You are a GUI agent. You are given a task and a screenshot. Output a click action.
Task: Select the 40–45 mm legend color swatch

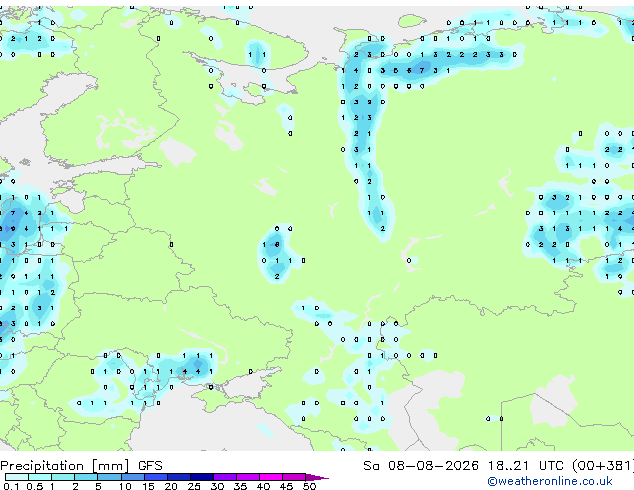tap(271, 477)
